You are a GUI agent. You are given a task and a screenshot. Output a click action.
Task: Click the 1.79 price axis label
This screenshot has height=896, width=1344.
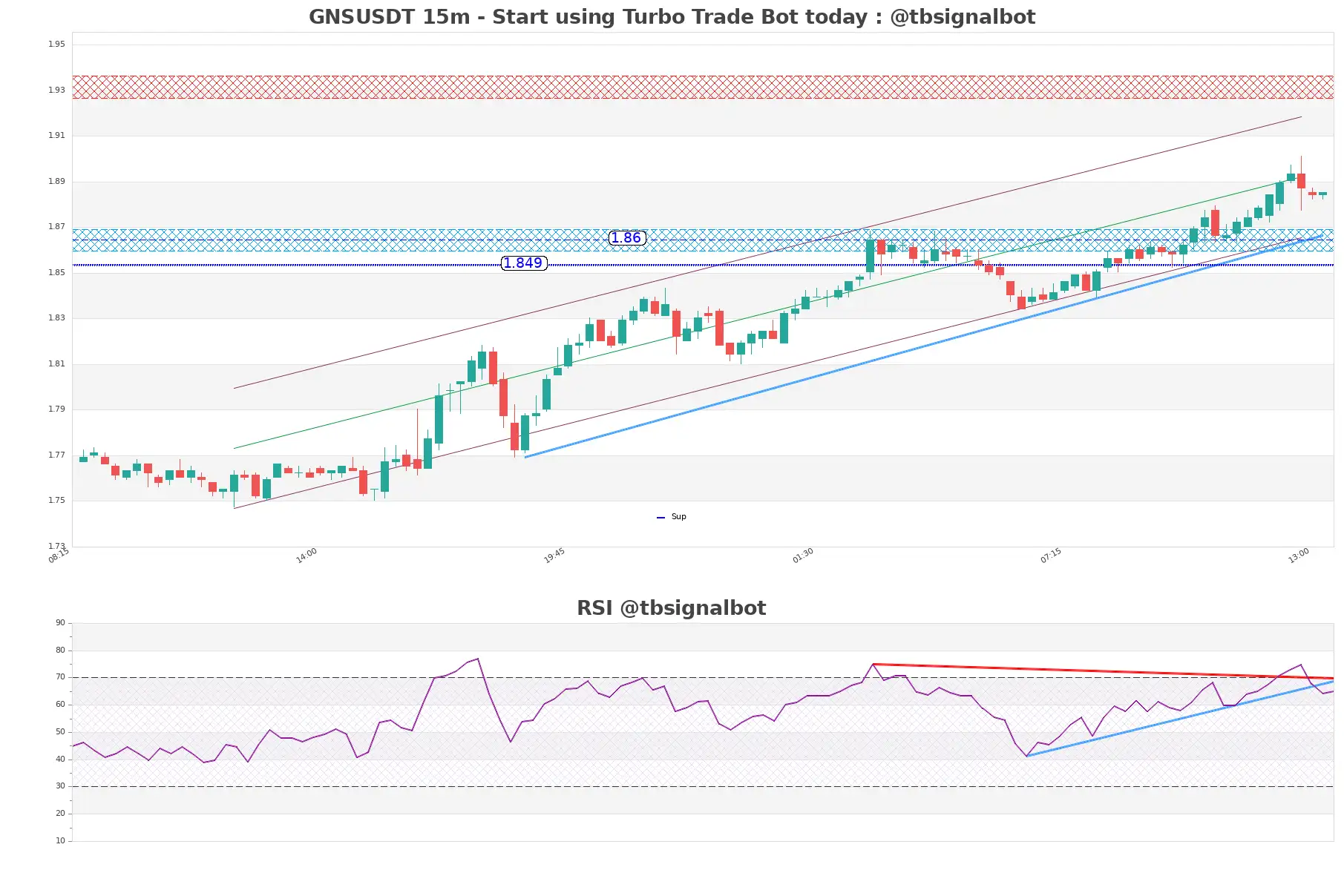click(x=56, y=409)
